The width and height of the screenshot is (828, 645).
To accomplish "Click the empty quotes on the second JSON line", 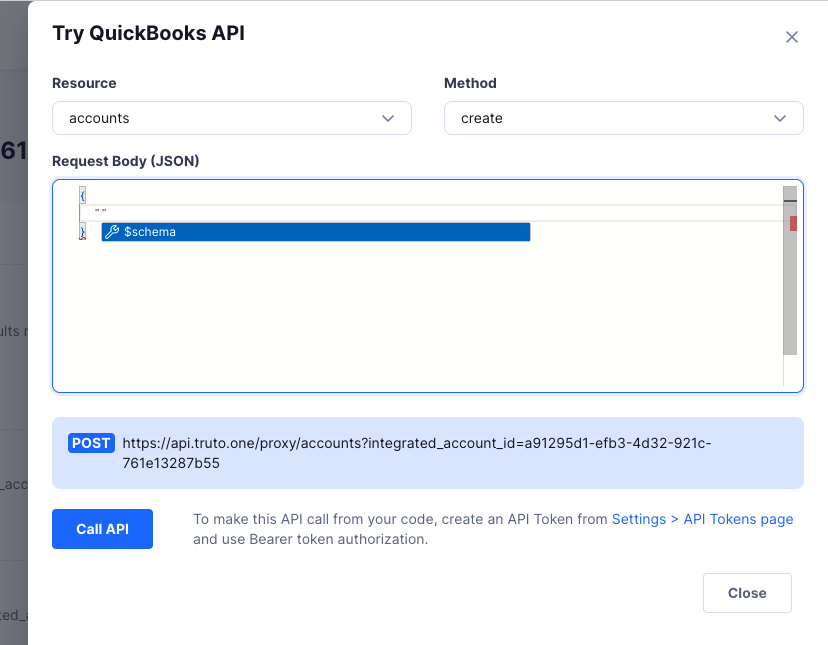I will click(100, 211).
